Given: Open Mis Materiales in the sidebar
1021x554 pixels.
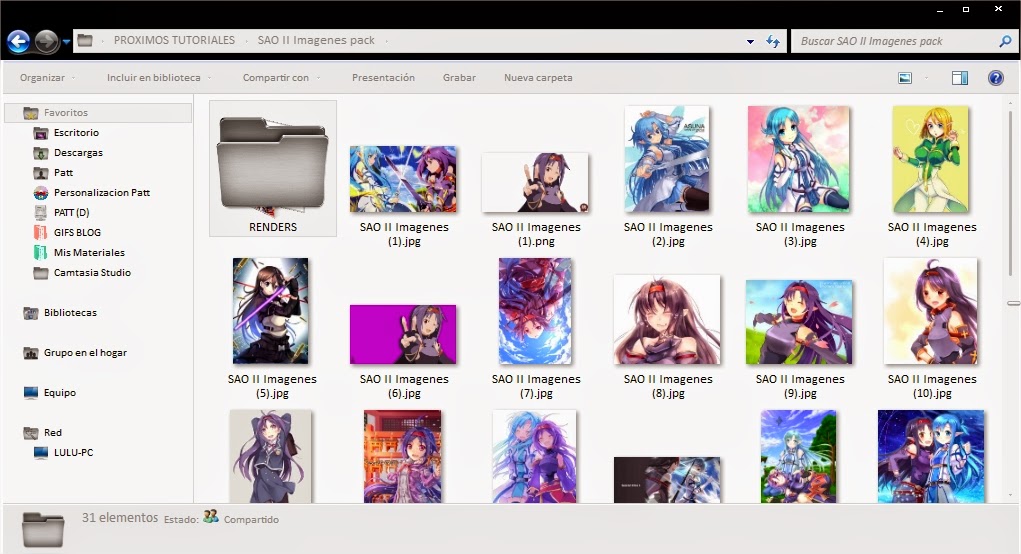Looking at the screenshot, I should point(89,253).
